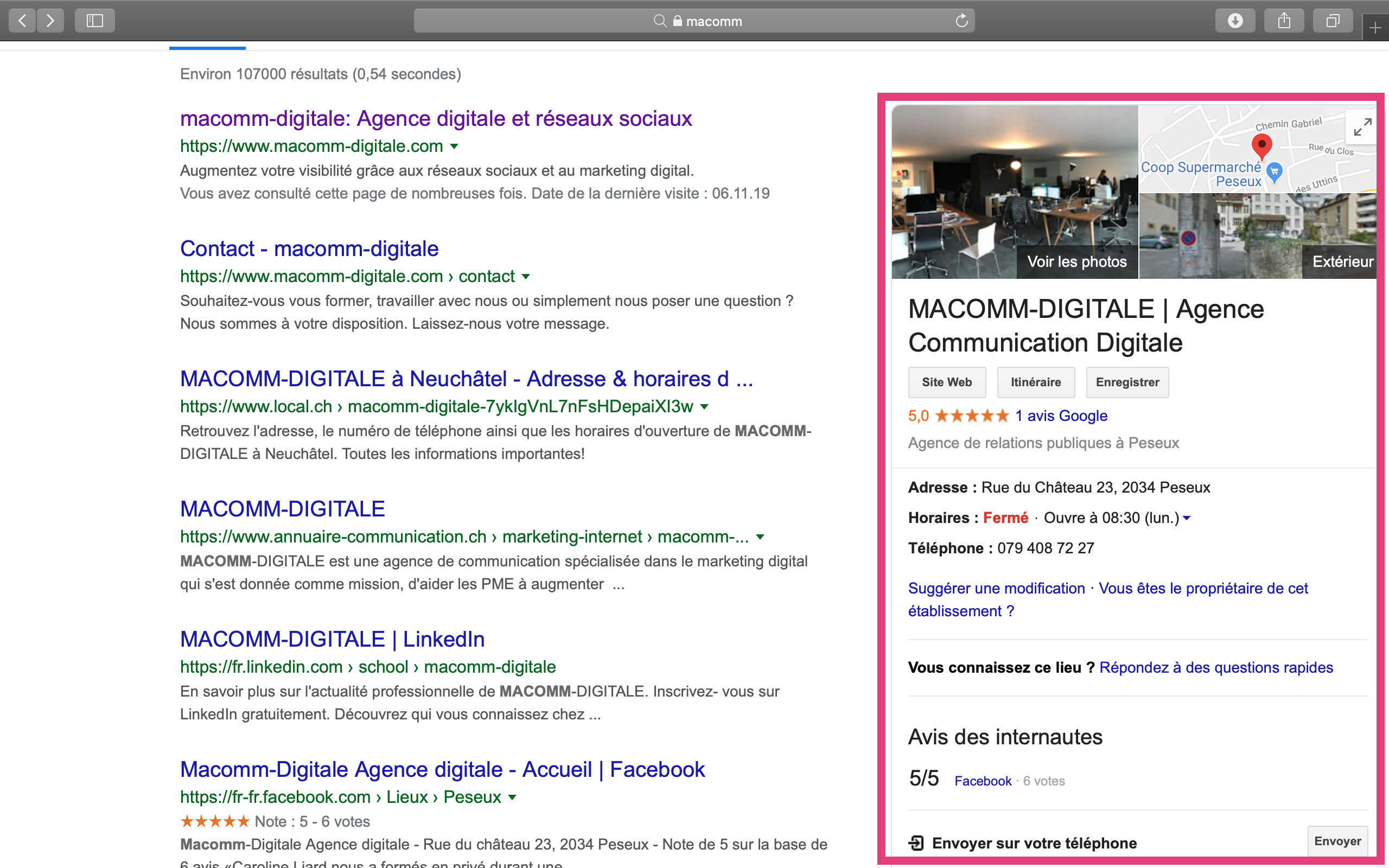Expand the opening hours dropdown arrow
This screenshot has height=868, width=1389.
click(1187, 518)
